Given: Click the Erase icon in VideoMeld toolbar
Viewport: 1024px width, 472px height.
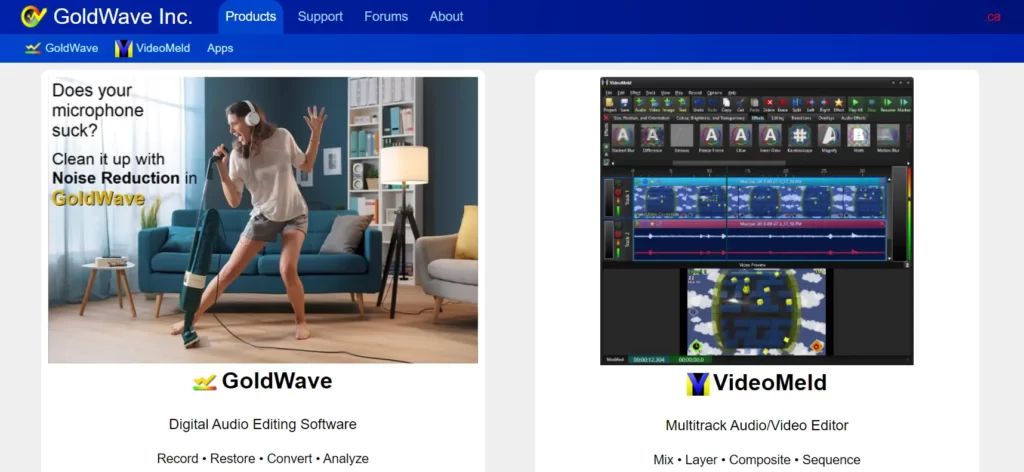Looking at the screenshot, I should (x=782, y=104).
